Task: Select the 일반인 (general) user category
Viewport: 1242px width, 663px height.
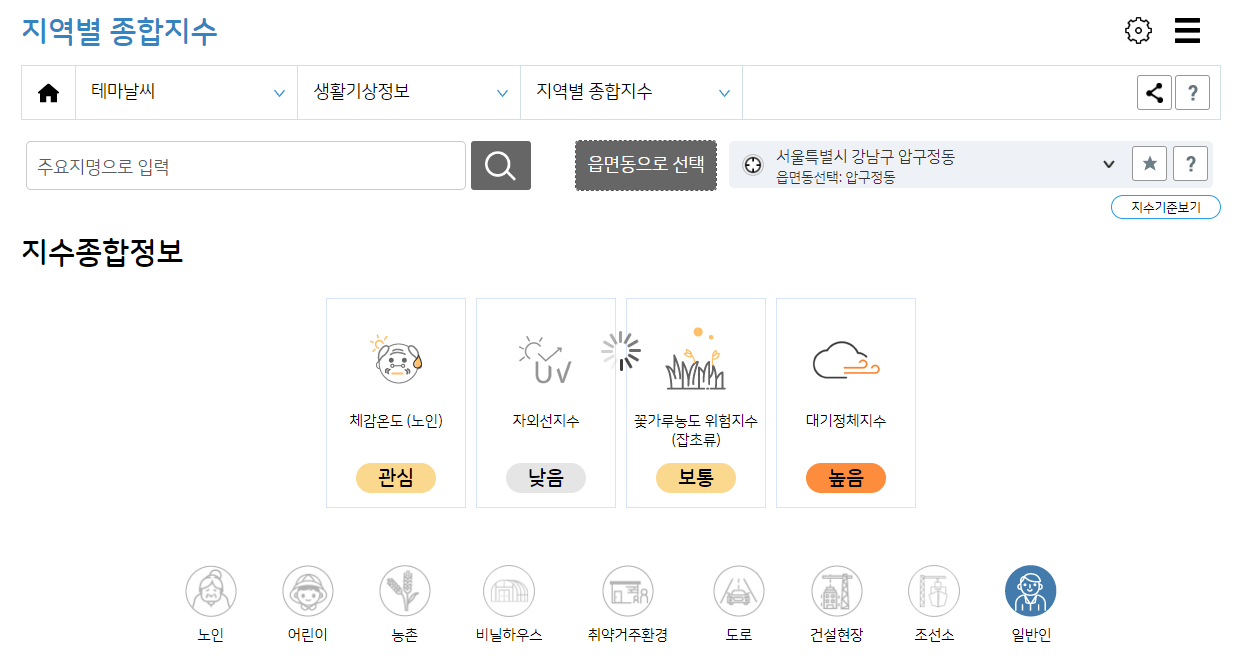Action: point(1030,590)
